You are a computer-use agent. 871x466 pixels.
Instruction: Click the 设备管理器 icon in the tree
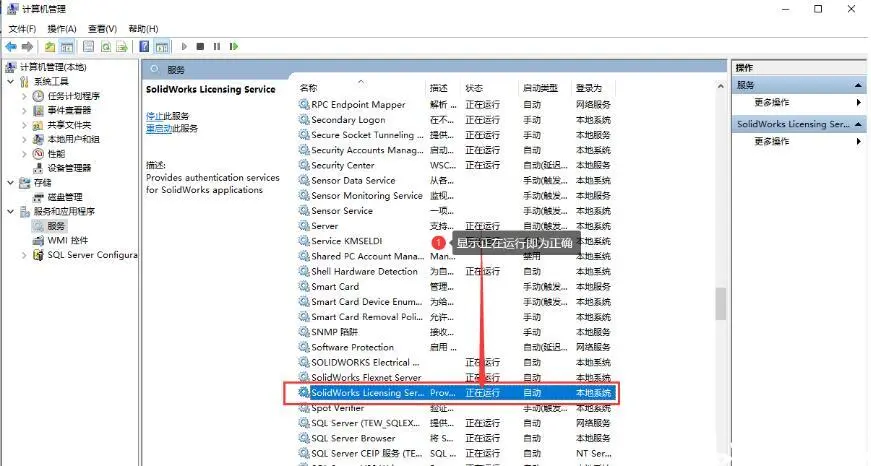38,168
